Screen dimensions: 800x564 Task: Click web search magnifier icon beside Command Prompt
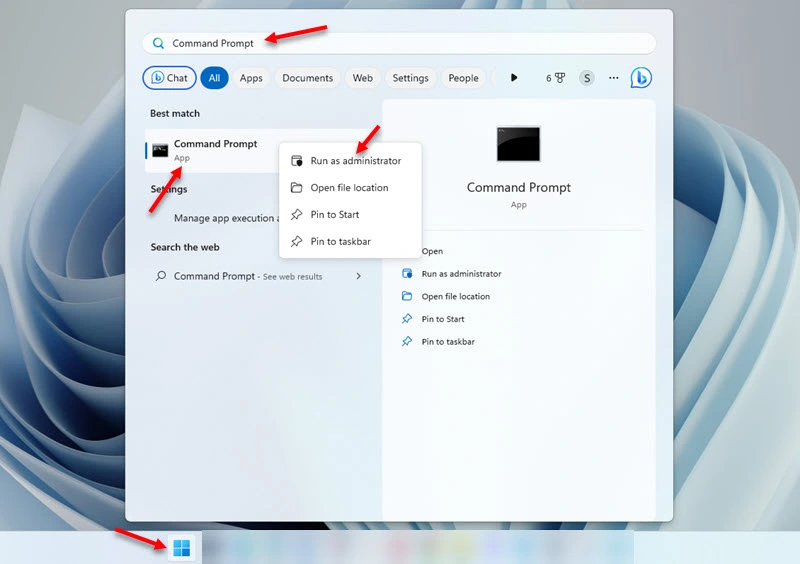(161, 276)
